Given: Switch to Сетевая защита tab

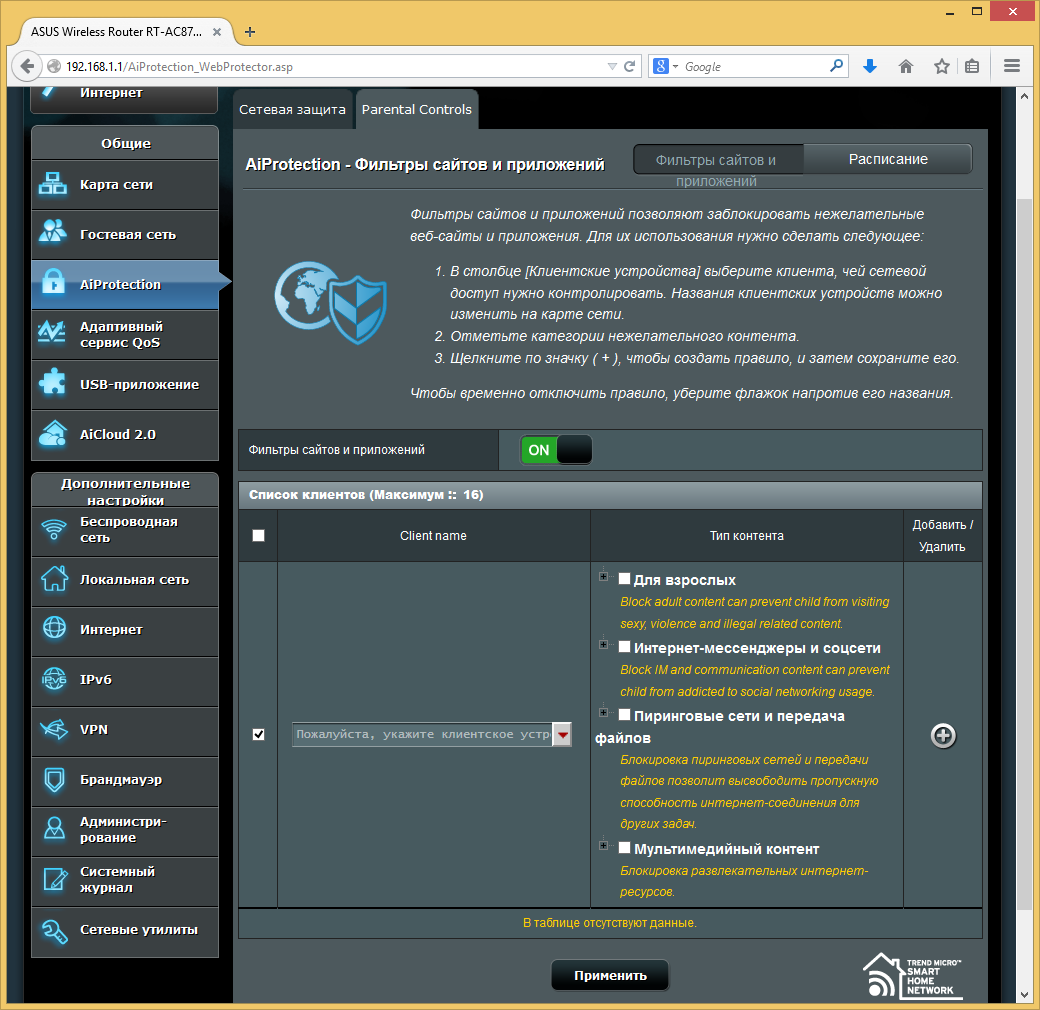Looking at the screenshot, I should pos(292,109).
